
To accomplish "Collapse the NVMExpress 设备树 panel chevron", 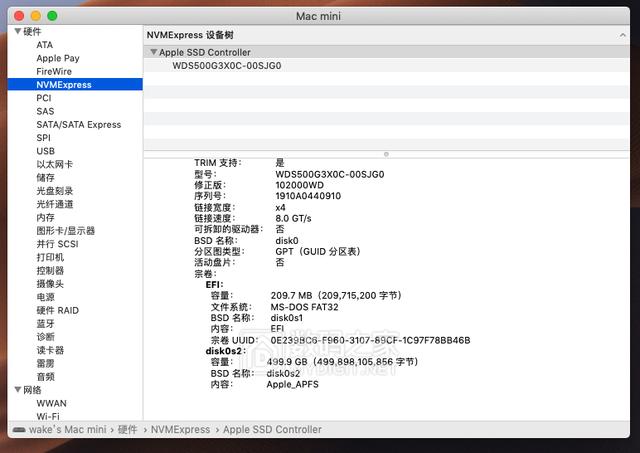I will pyautogui.click(x=622, y=36).
